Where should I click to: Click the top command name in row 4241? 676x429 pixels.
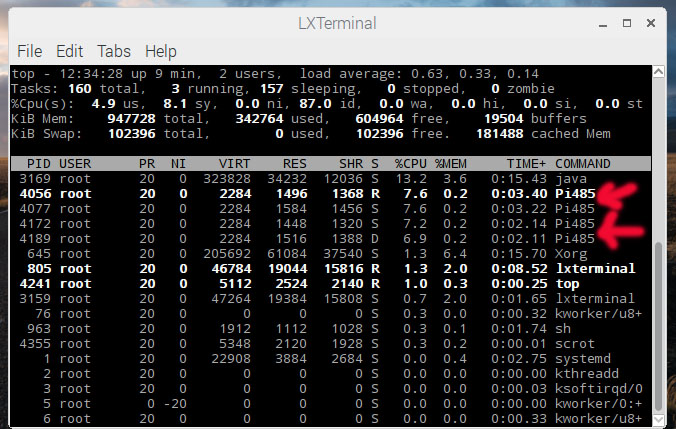567,284
